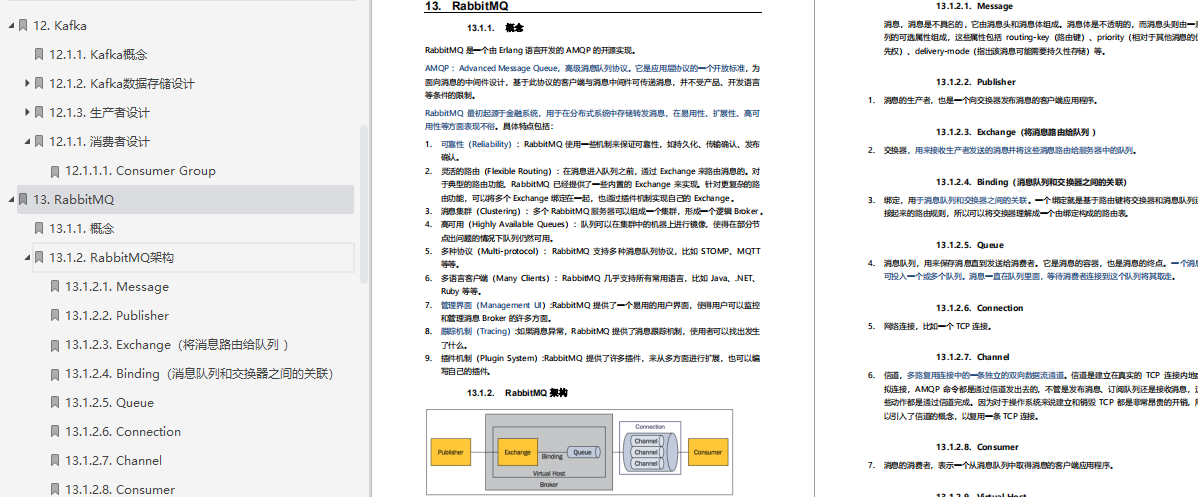This screenshot has height=497, width=1198.
Task: Click bookmark icon beside 13.1.2.2. Publisher
Action: click(55, 316)
